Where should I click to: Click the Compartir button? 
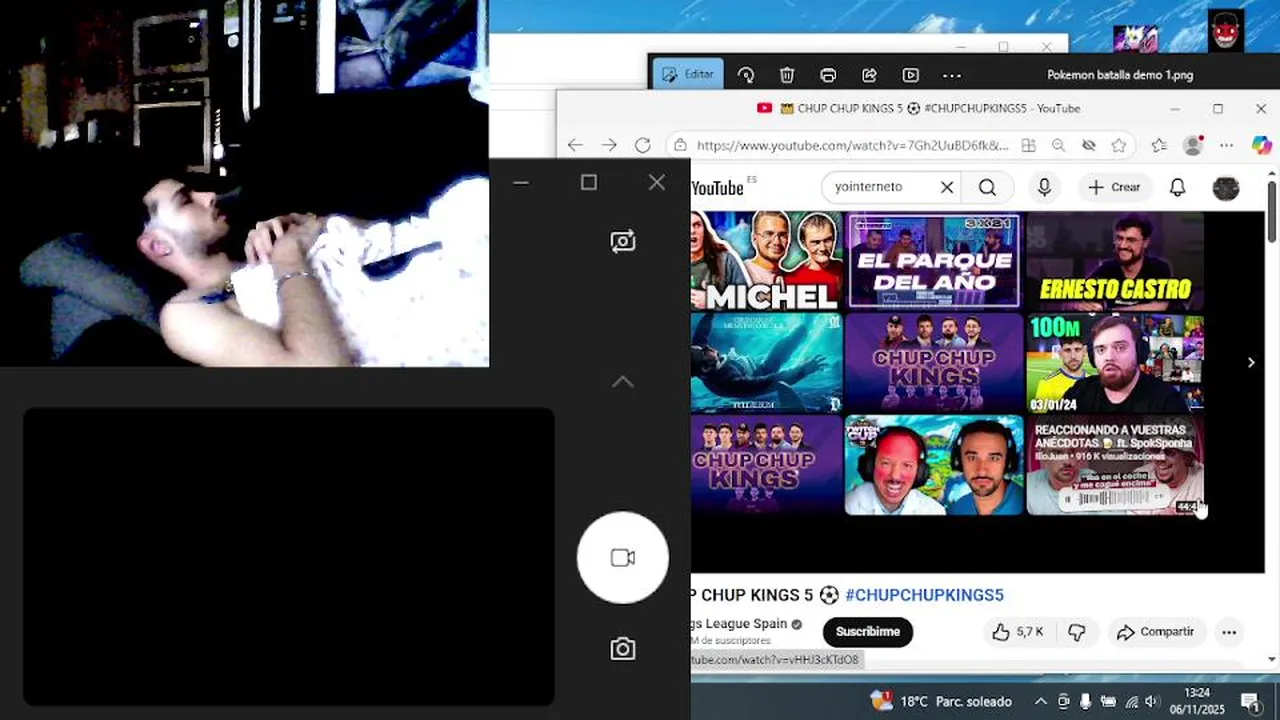click(x=1155, y=632)
